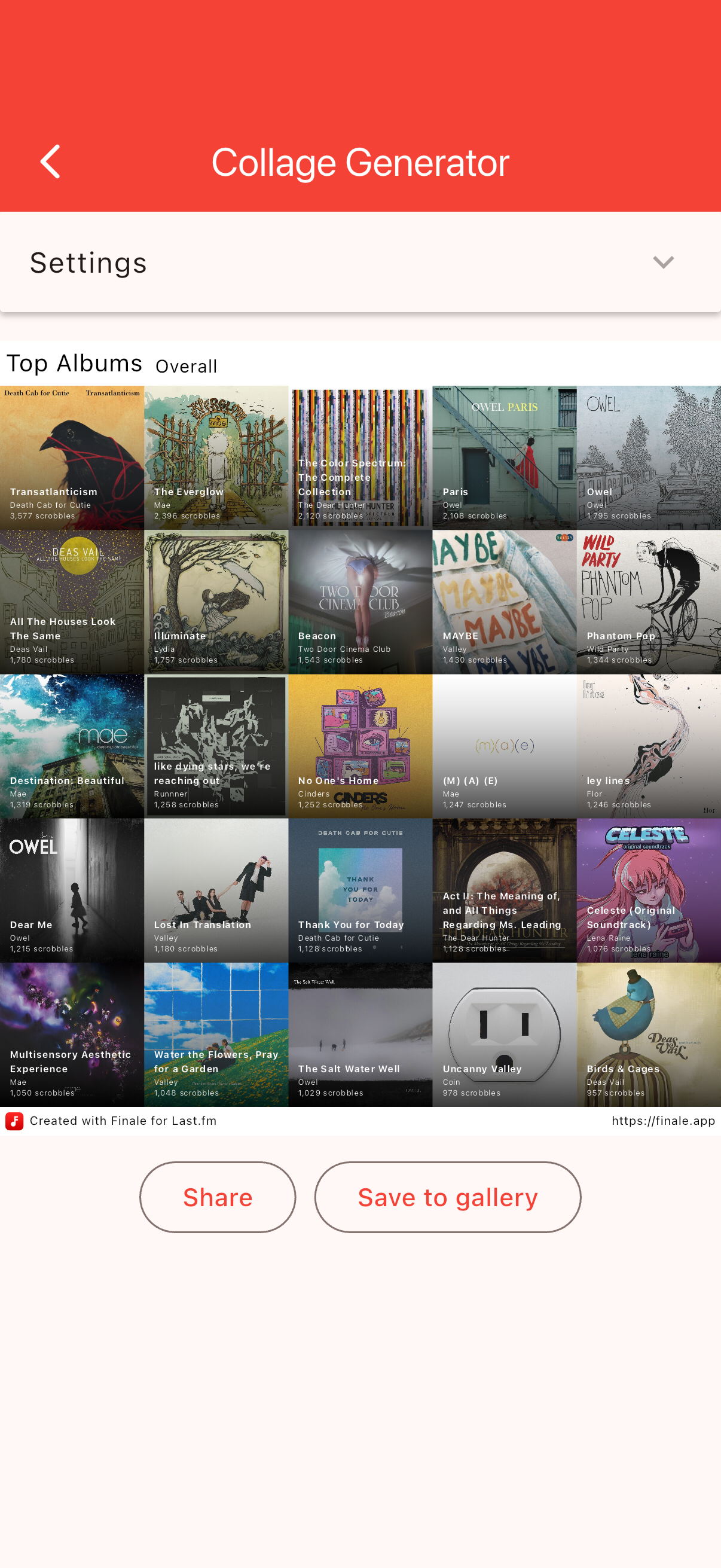This screenshot has height=1568, width=721.
Task: Save the collage to gallery
Action: 448,1197
